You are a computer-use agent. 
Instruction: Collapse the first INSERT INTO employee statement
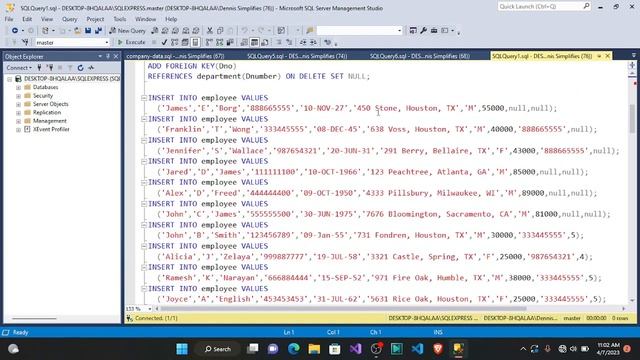[x=144, y=98]
